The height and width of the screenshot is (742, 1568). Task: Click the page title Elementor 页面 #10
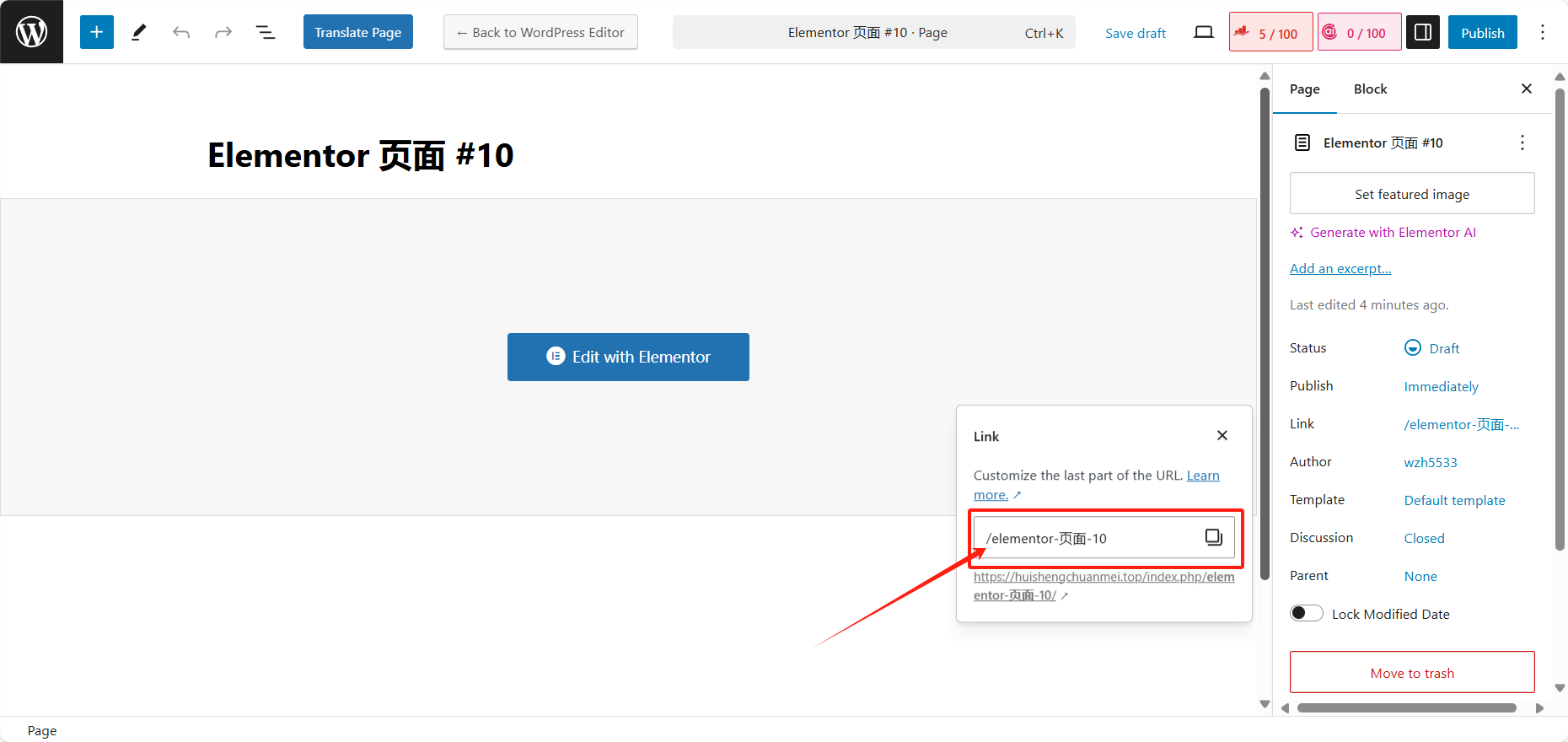click(361, 155)
